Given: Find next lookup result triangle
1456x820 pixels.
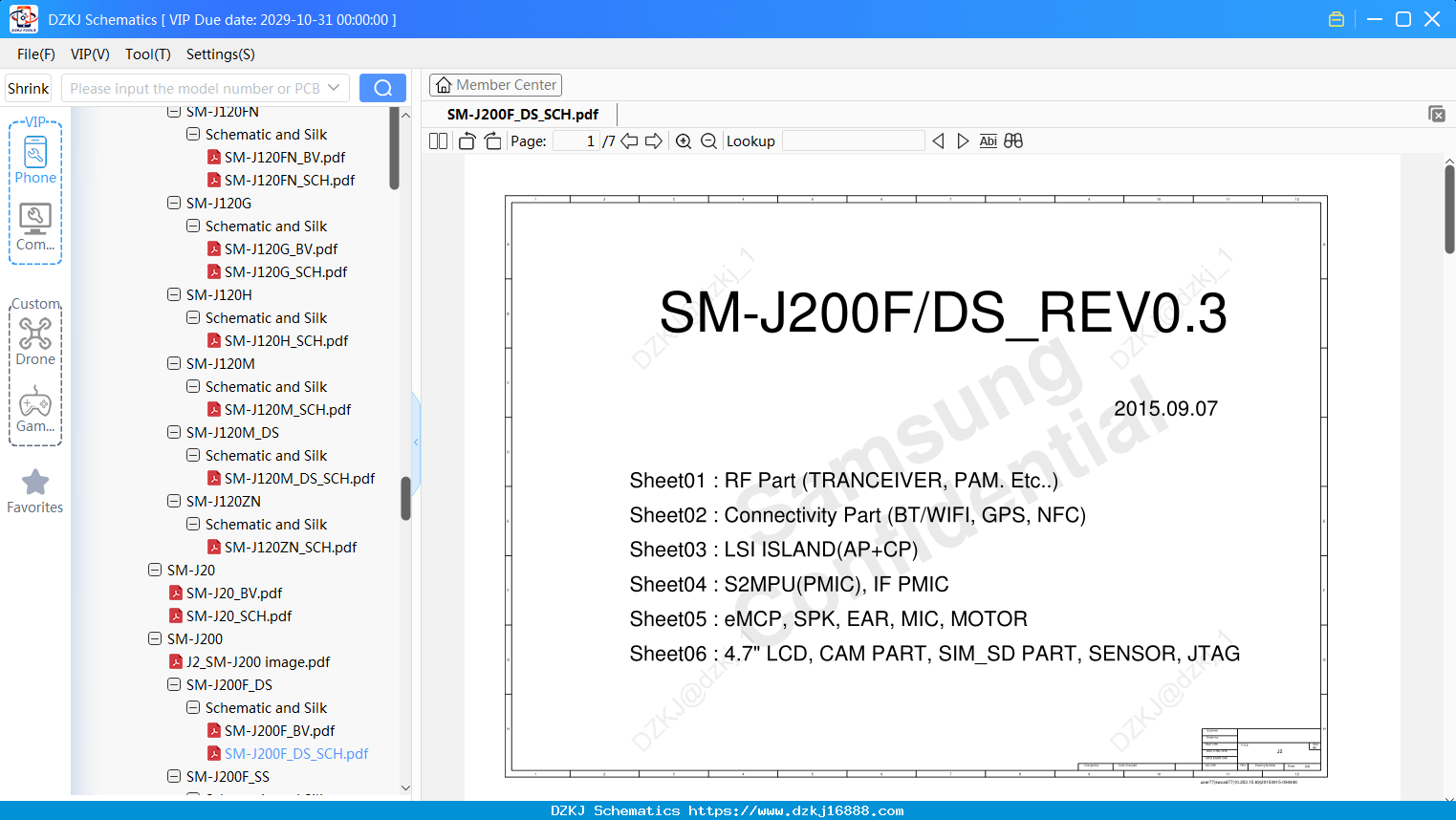Looking at the screenshot, I should (963, 141).
